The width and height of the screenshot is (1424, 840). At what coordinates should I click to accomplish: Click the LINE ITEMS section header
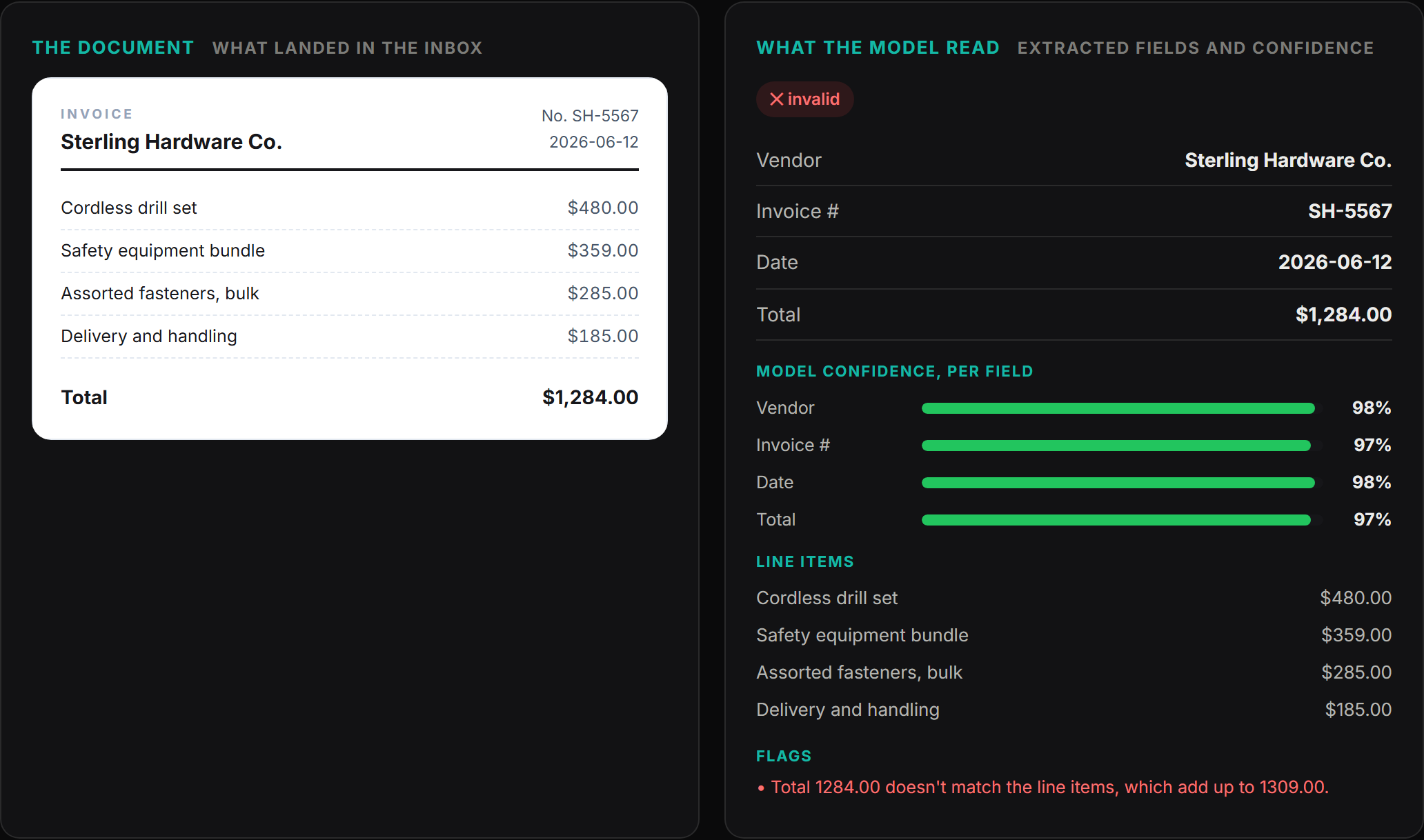tap(805, 562)
